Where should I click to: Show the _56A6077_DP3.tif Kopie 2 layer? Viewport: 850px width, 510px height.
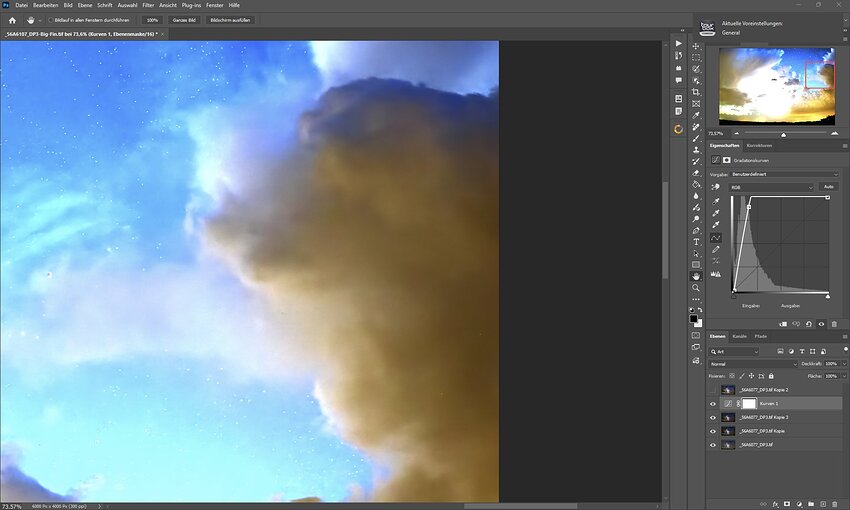tap(713, 390)
